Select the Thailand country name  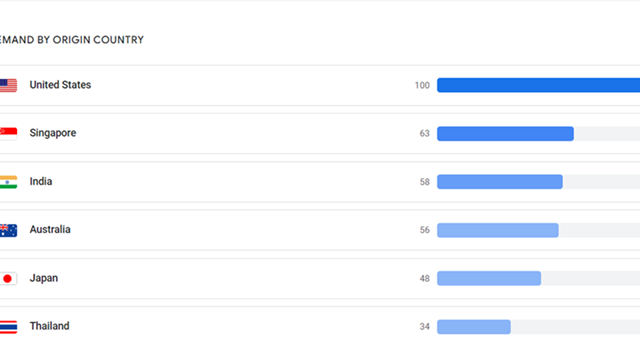tap(49, 326)
